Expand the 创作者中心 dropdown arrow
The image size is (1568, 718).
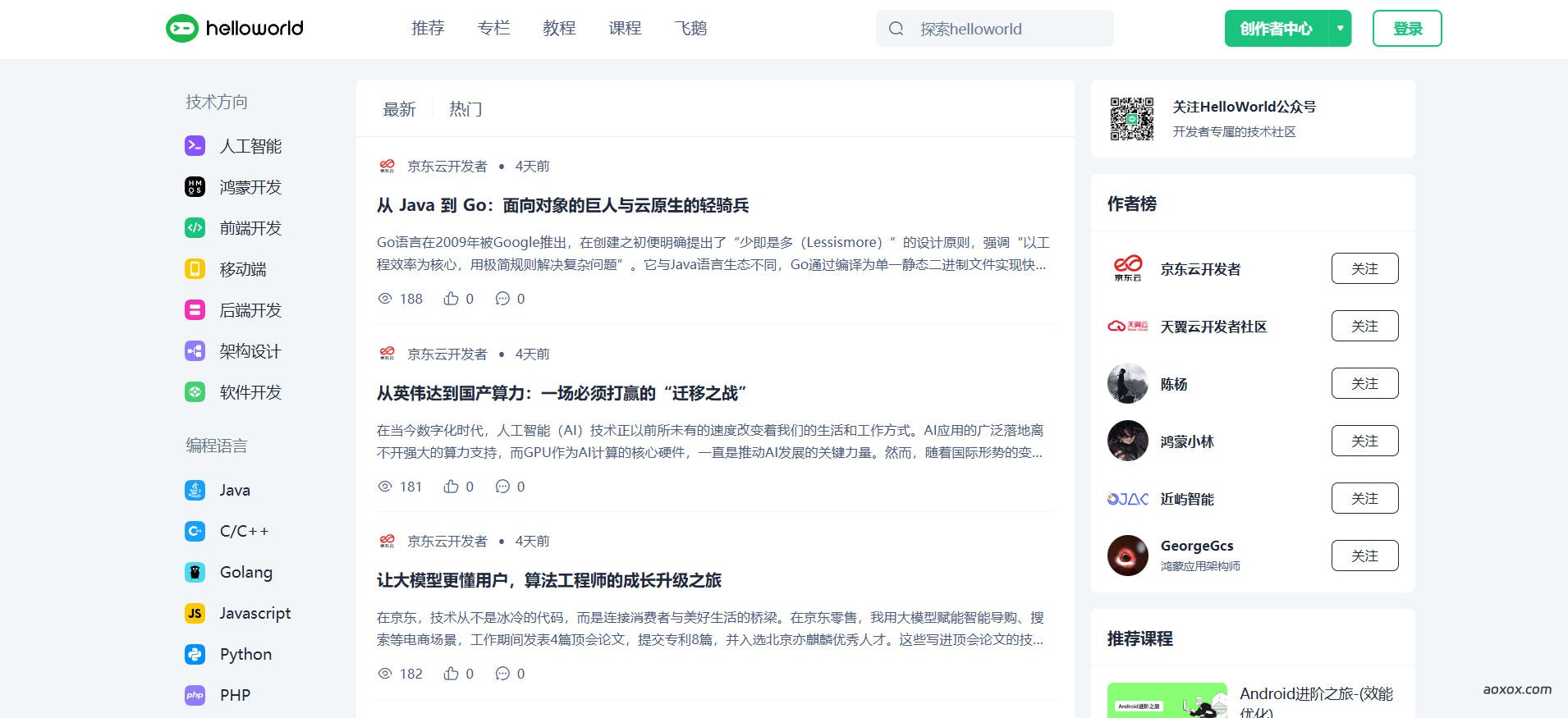pyautogui.click(x=1340, y=29)
